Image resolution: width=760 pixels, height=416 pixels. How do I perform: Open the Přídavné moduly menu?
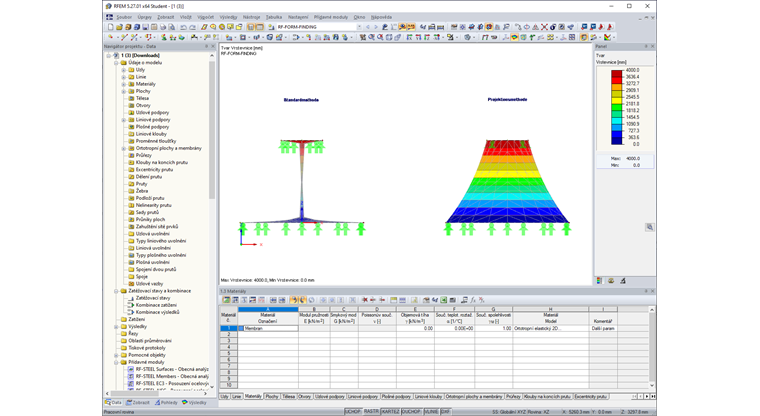331,17
